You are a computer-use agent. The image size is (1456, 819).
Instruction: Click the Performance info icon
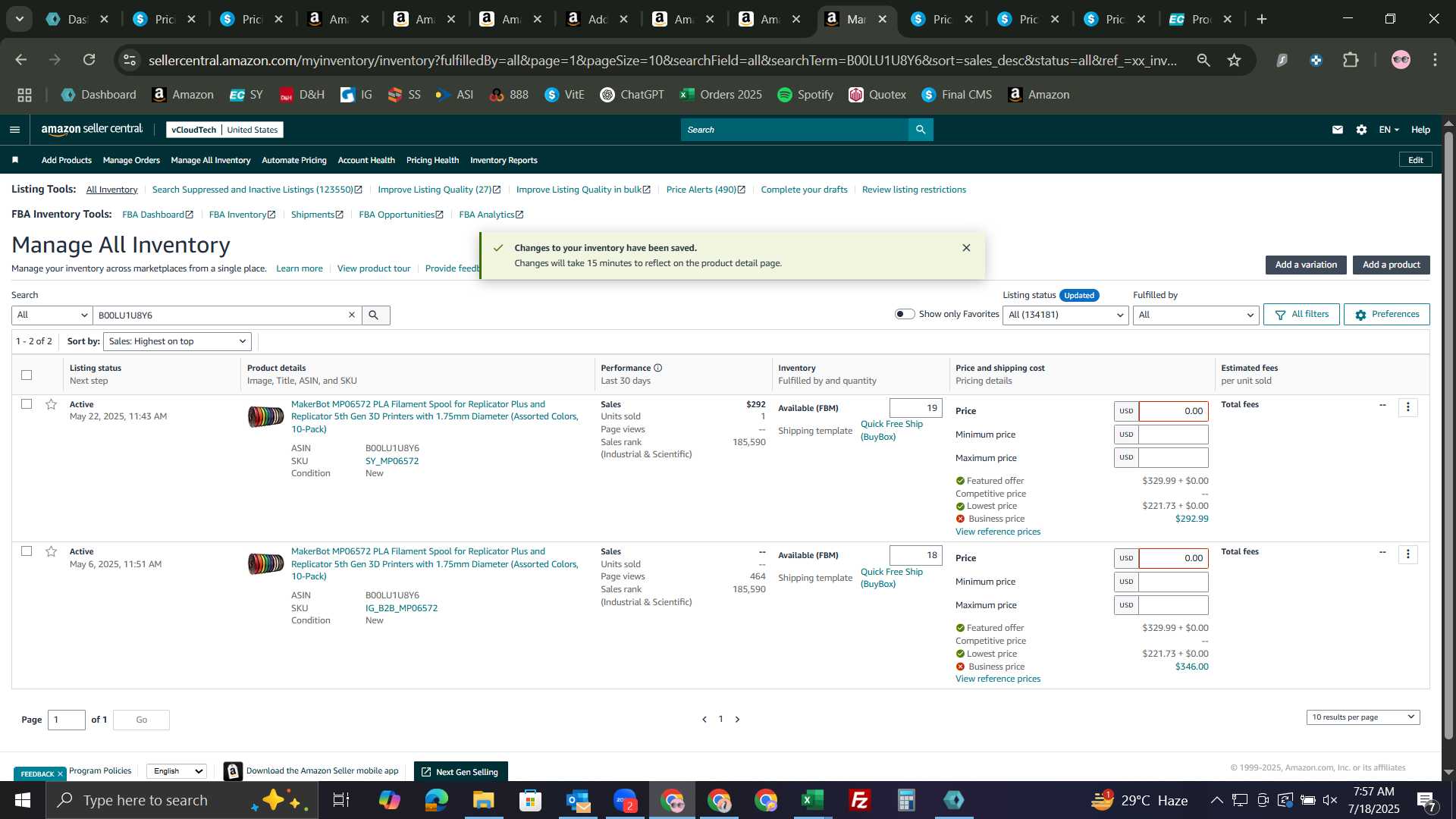tap(658, 368)
